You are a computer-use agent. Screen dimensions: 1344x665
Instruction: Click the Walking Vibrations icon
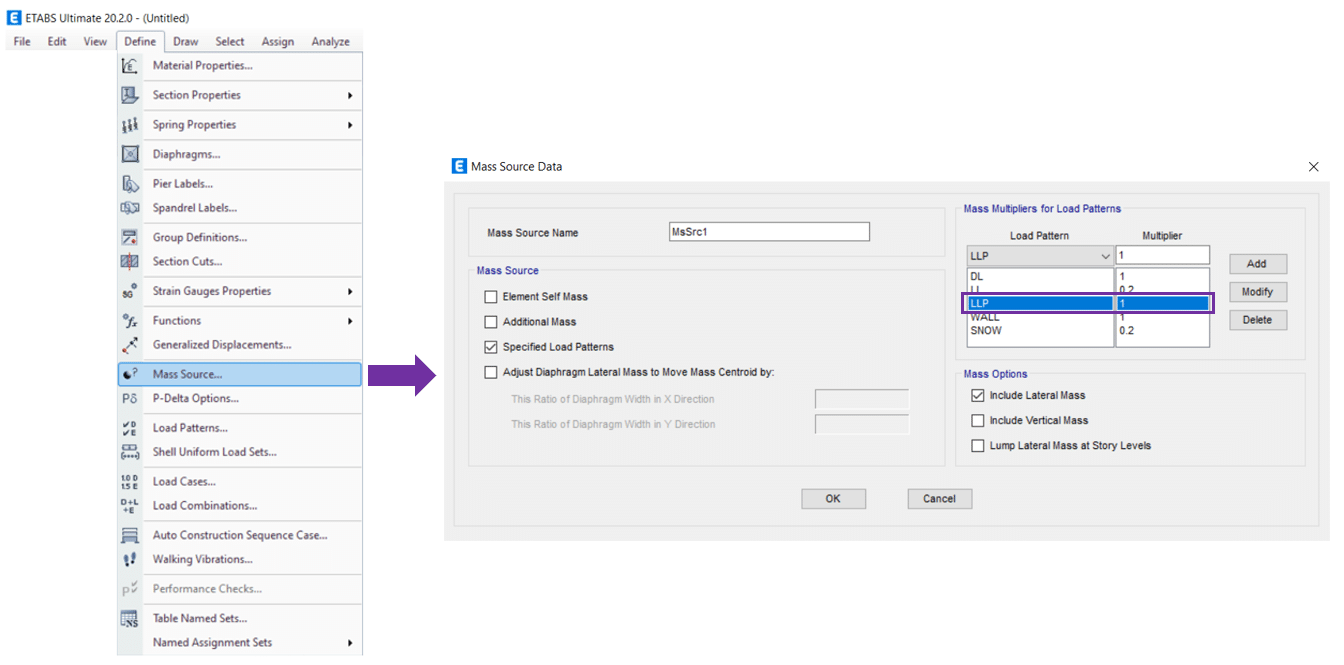(x=130, y=559)
